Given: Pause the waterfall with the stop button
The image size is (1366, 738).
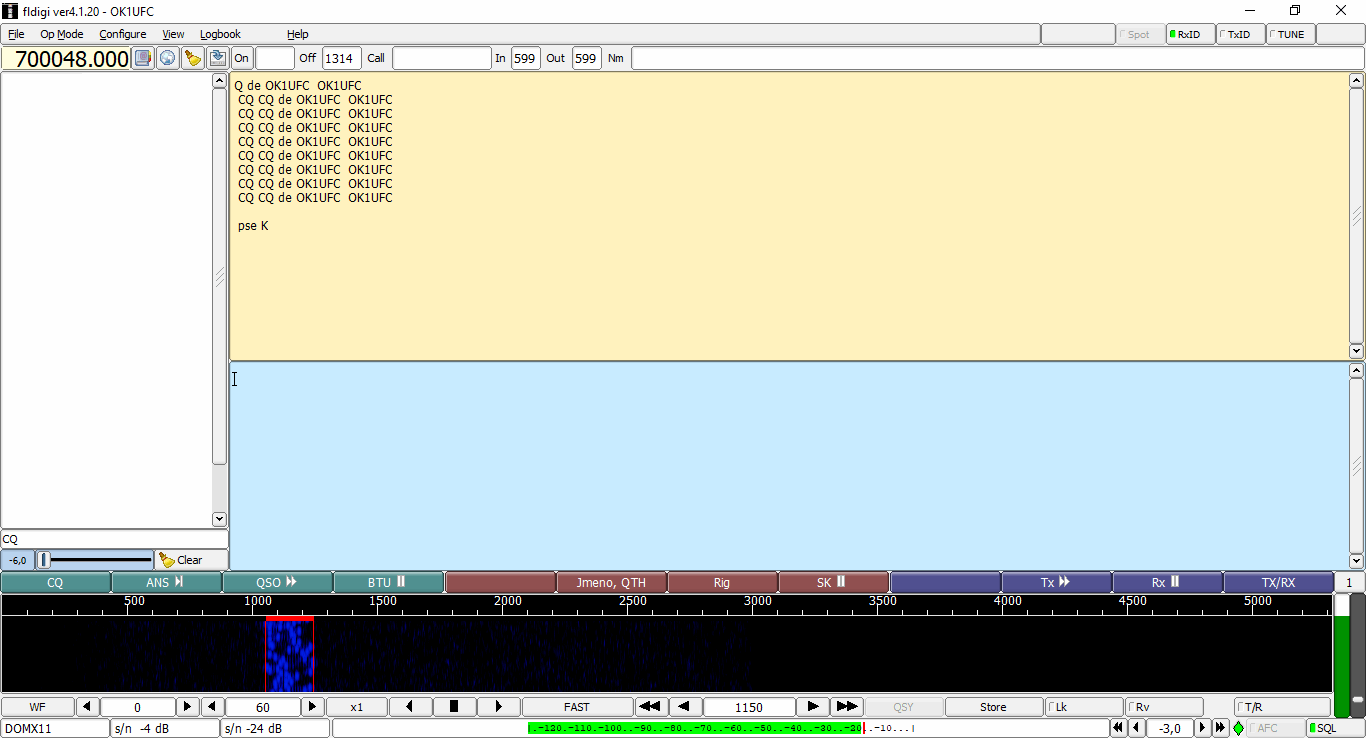Looking at the screenshot, I should click(454, 707).
